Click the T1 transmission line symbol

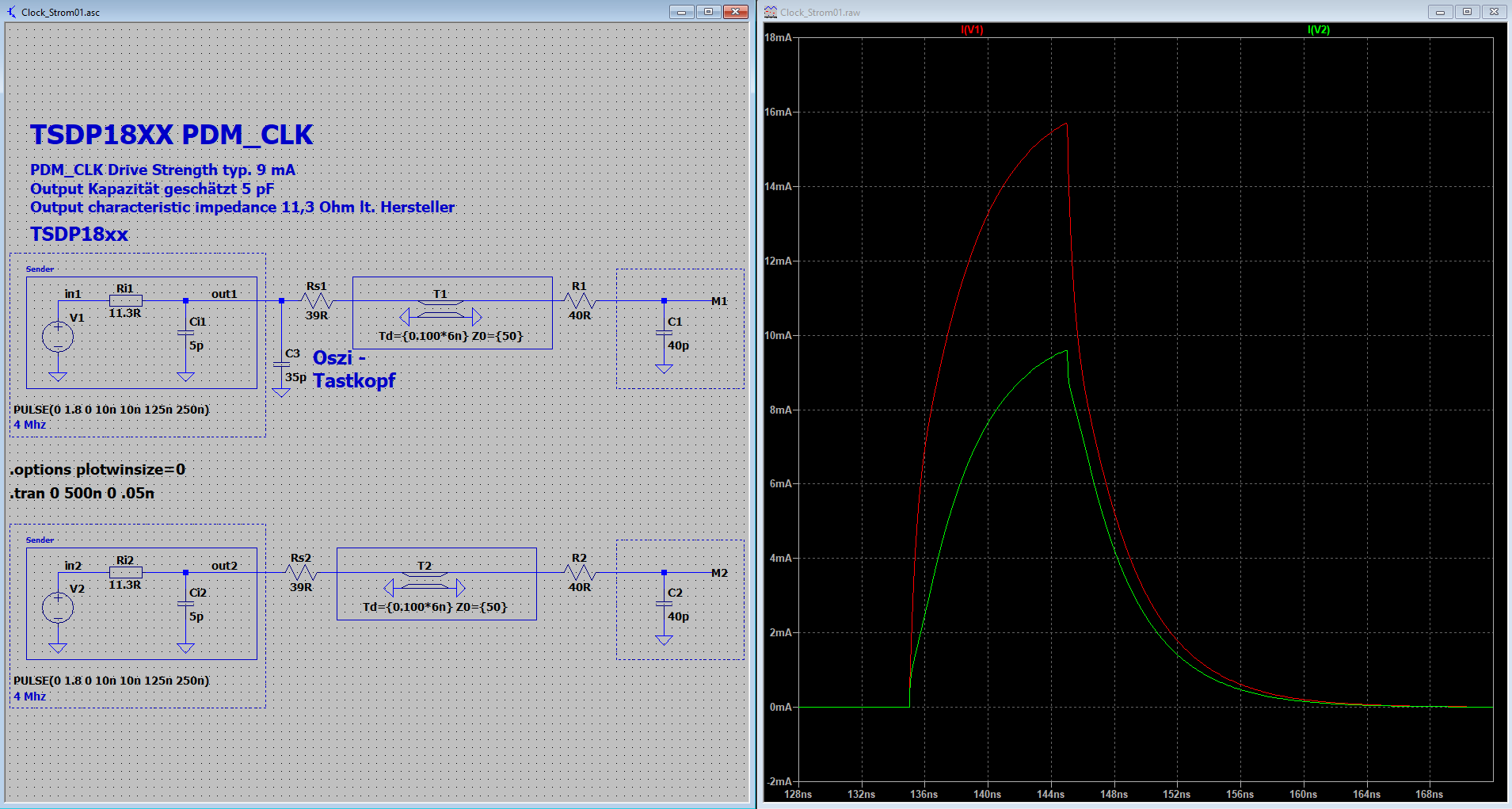441,316
